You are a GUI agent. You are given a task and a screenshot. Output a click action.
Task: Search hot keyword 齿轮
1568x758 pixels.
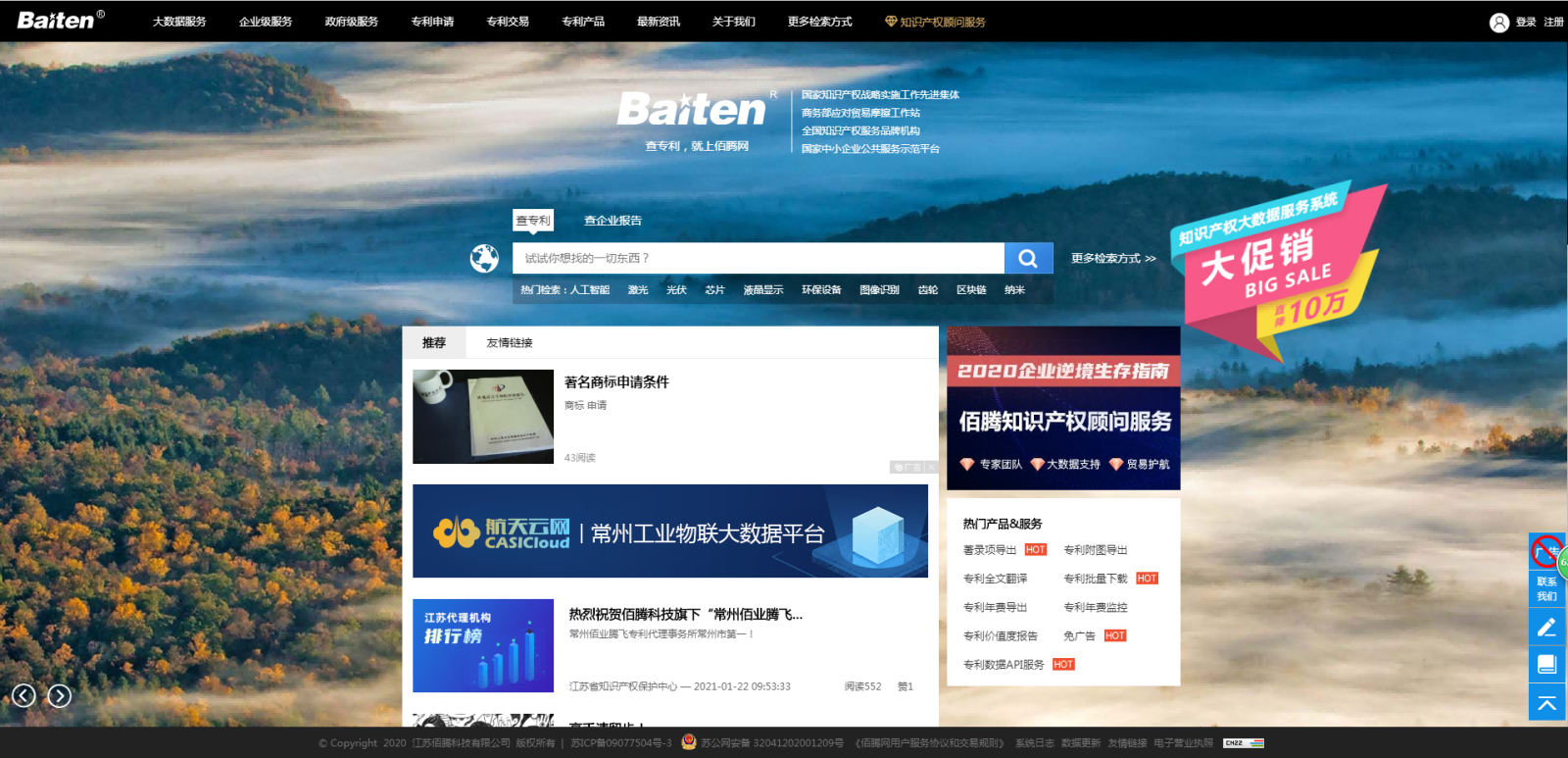pyautogui.click(x=928, y=290)
